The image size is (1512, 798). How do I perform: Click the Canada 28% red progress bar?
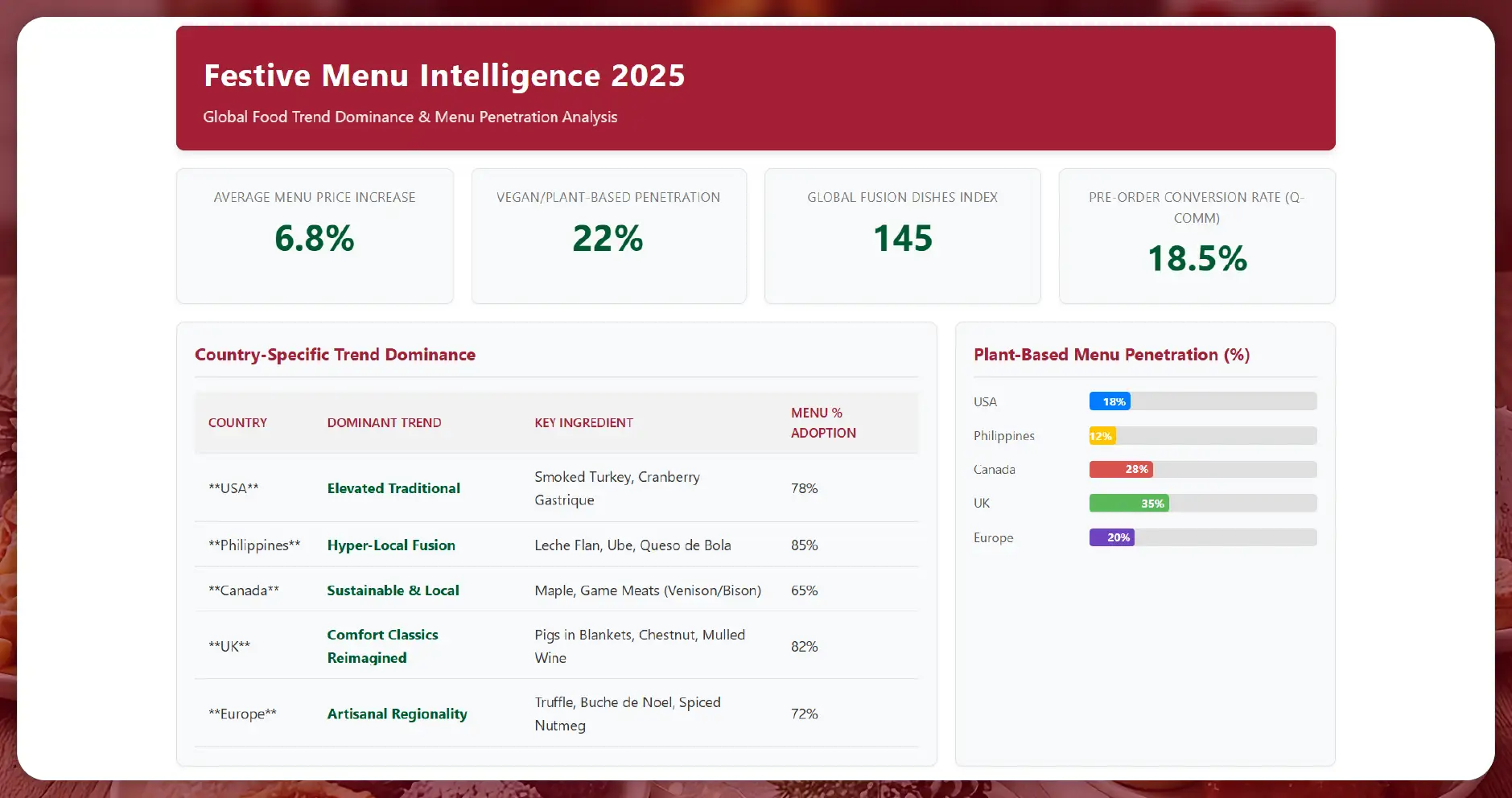coord(1121,469)
